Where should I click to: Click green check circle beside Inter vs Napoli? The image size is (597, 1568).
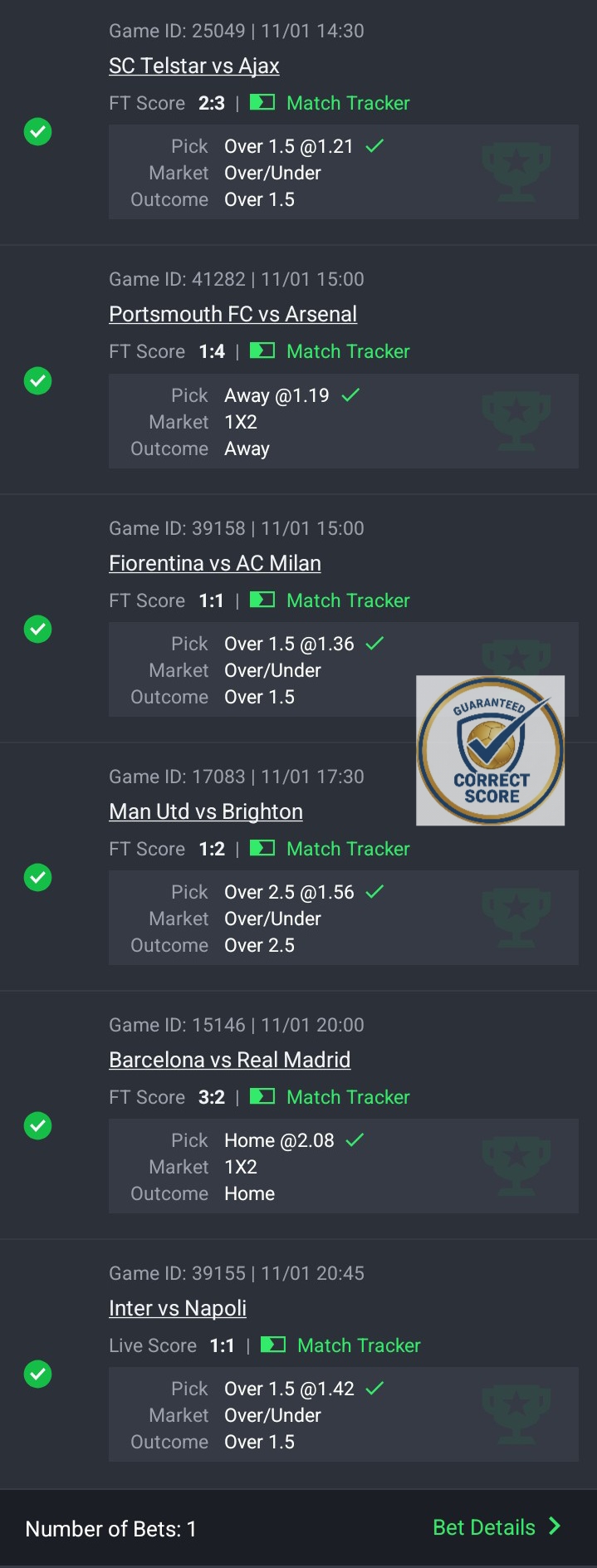coord(37,1374)
